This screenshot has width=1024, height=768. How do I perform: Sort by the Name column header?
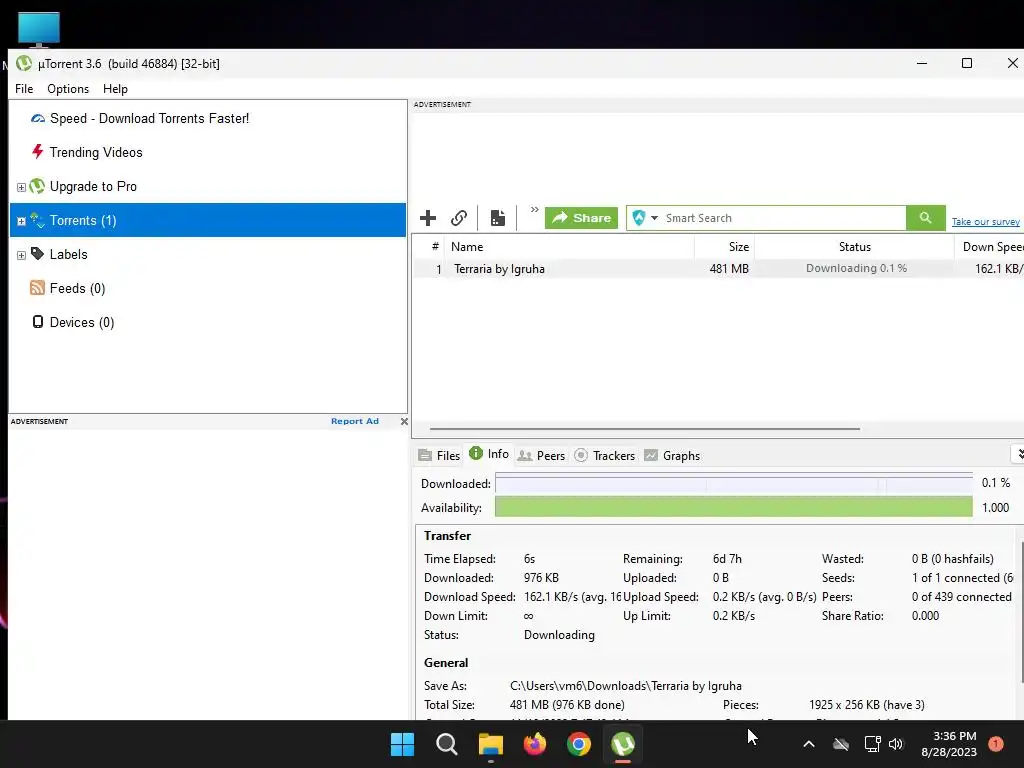point(569,247)
